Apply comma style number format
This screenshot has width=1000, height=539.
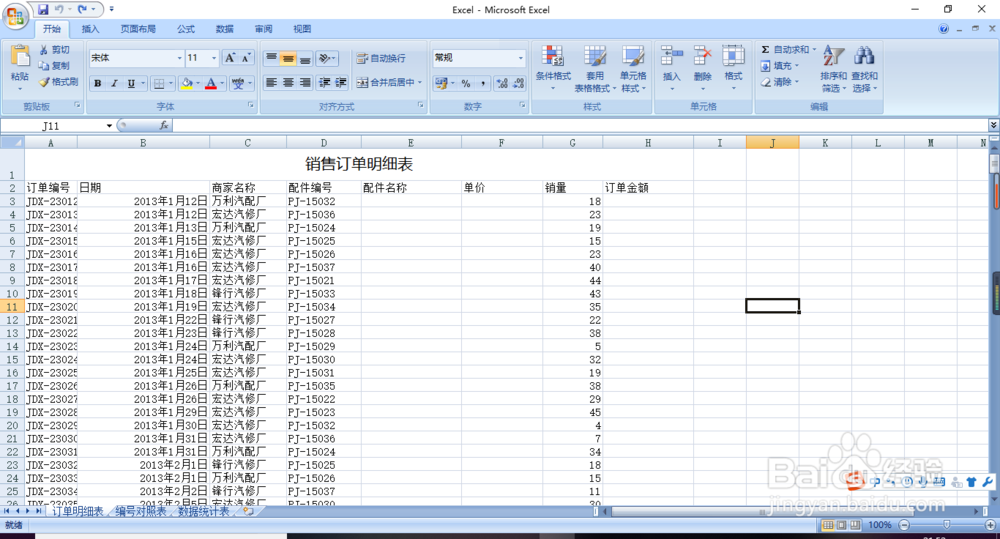tap(483, 84)
